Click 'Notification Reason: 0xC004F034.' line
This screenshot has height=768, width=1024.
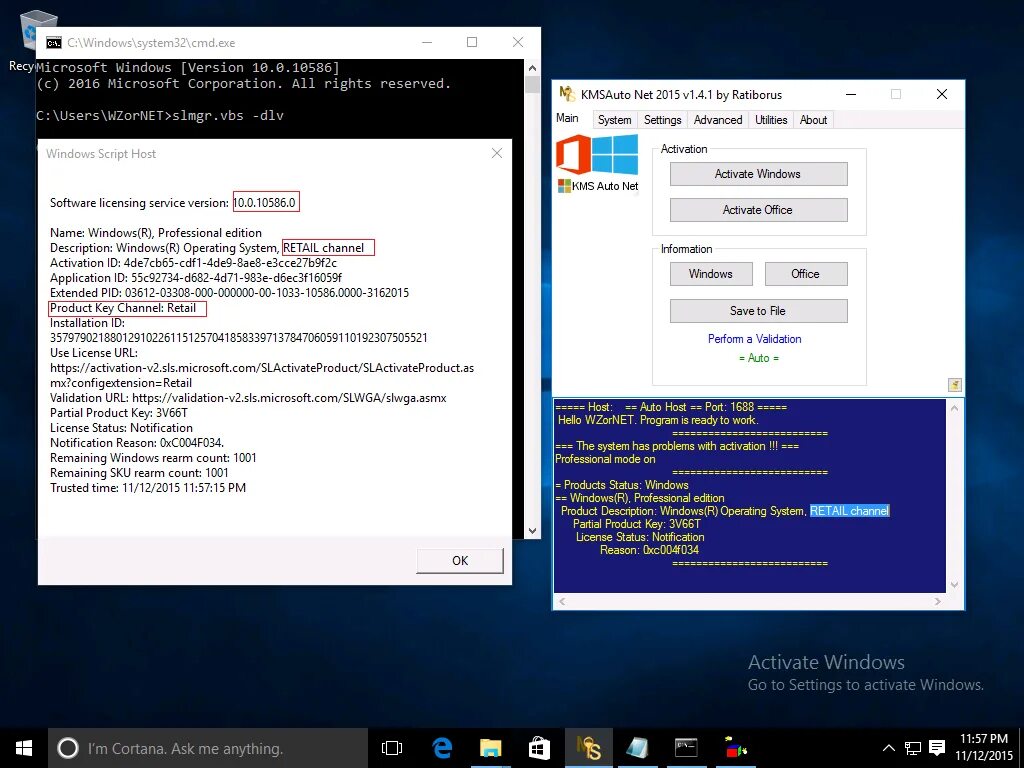point(137,443)
